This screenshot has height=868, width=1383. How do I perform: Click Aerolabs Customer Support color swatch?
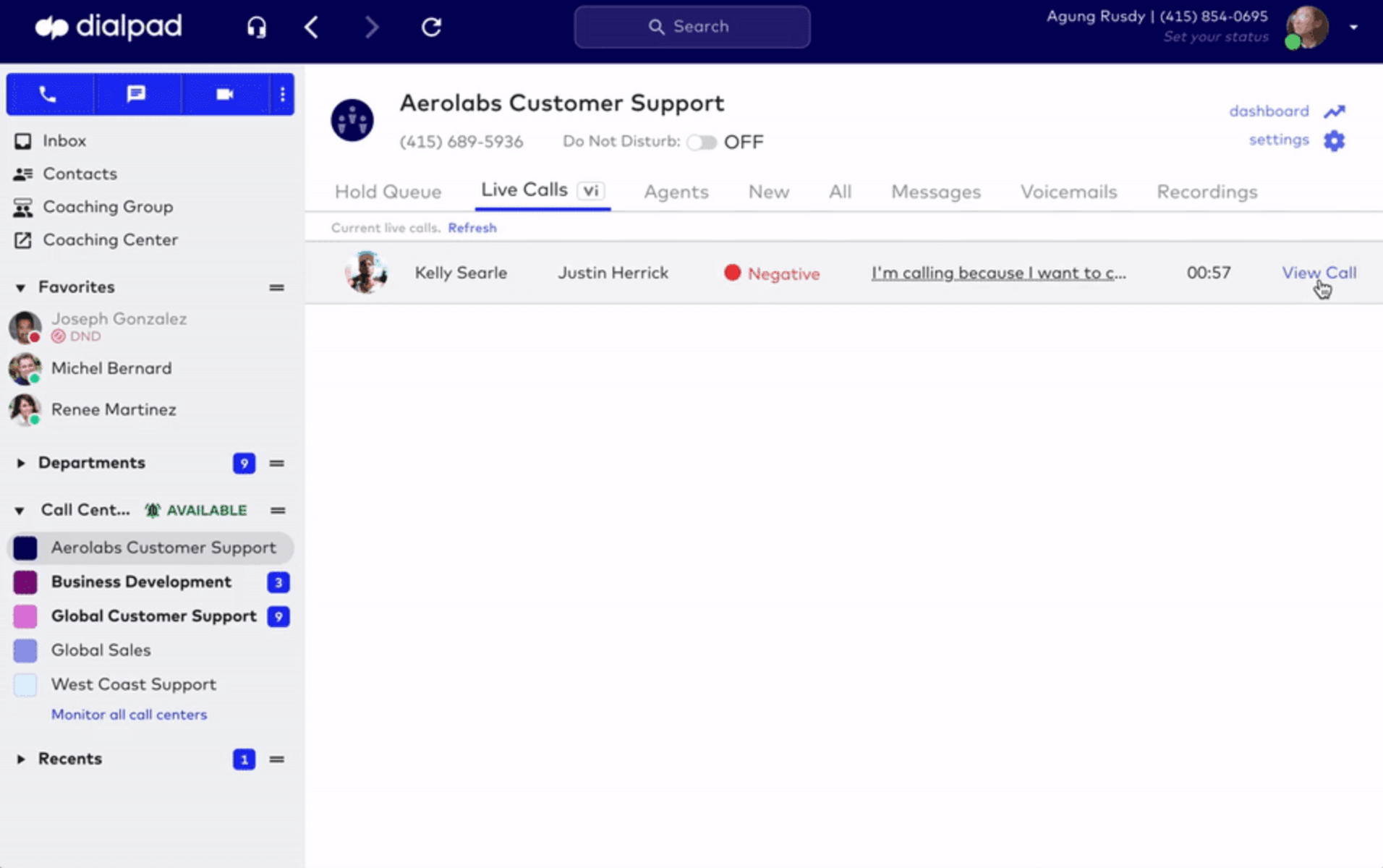[x=25, y=548]
